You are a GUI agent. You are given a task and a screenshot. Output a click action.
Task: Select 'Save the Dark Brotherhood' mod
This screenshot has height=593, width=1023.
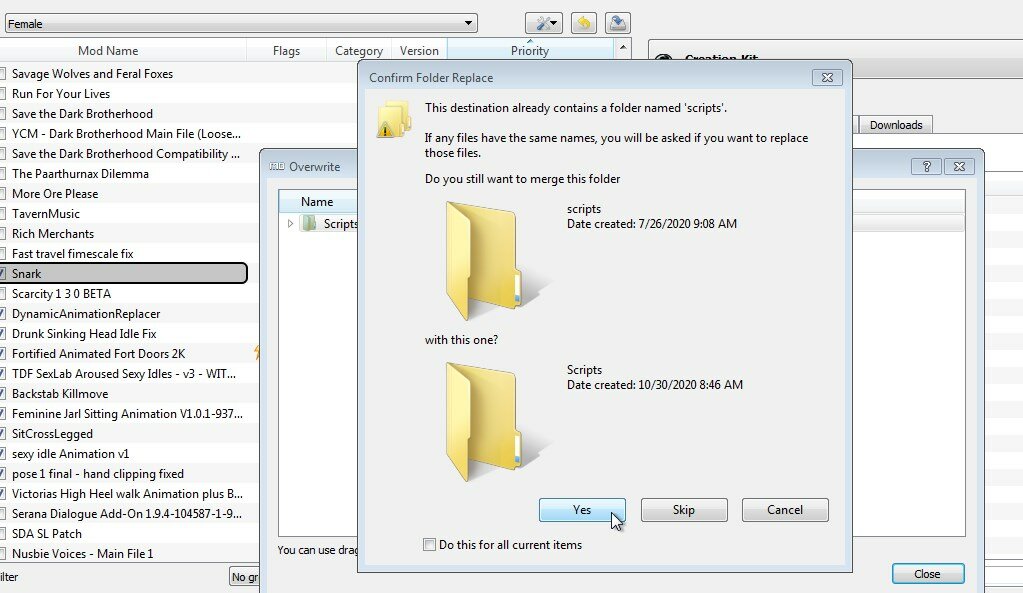pyautogui.click(x=82, y=114)
